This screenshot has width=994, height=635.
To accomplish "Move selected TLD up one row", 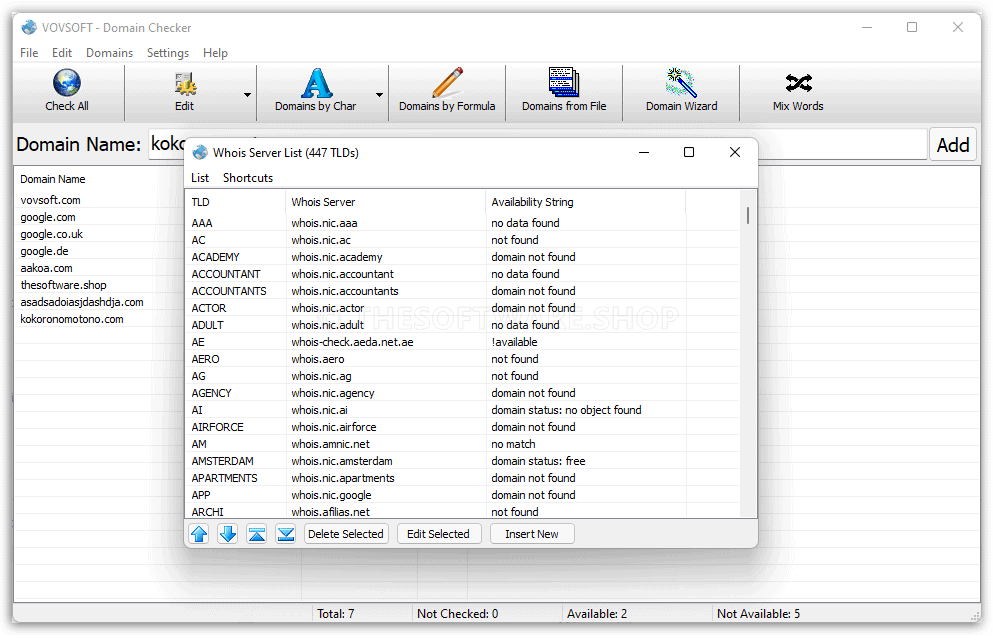I will pos(199,534).
